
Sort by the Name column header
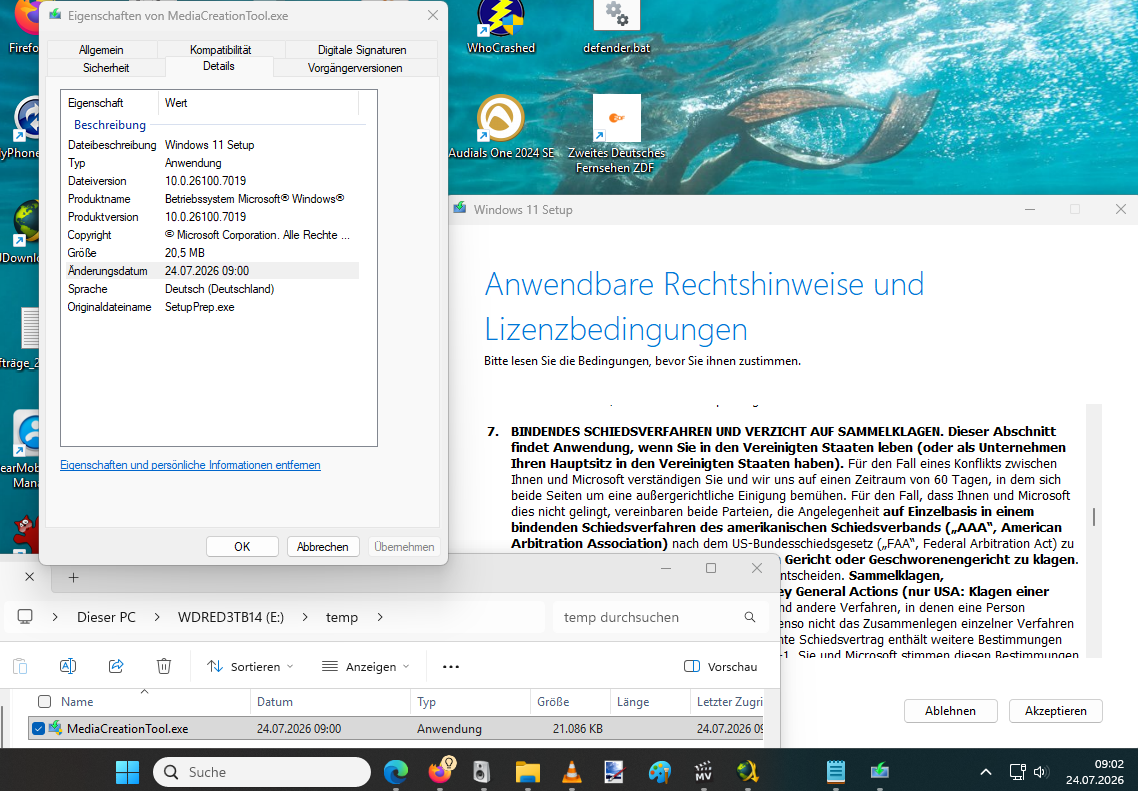pyautogui.click(x=142, y=702)
